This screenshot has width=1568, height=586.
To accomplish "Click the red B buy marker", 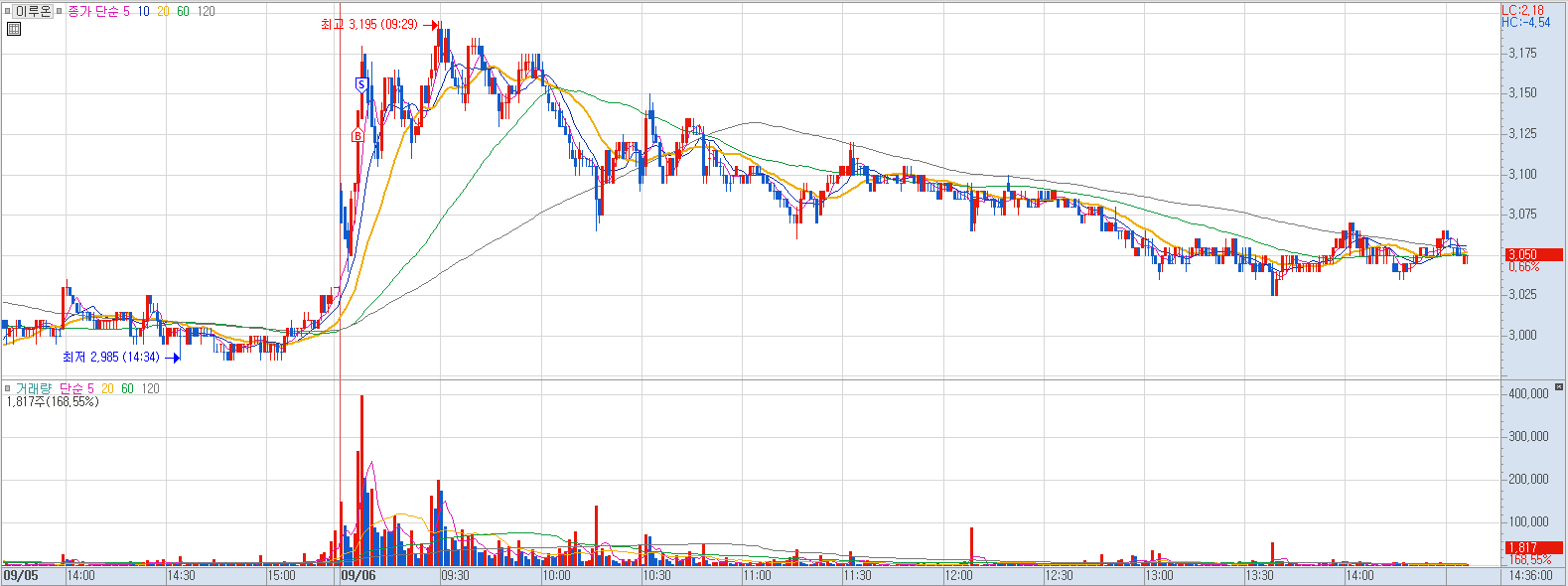I will [357, 136].
